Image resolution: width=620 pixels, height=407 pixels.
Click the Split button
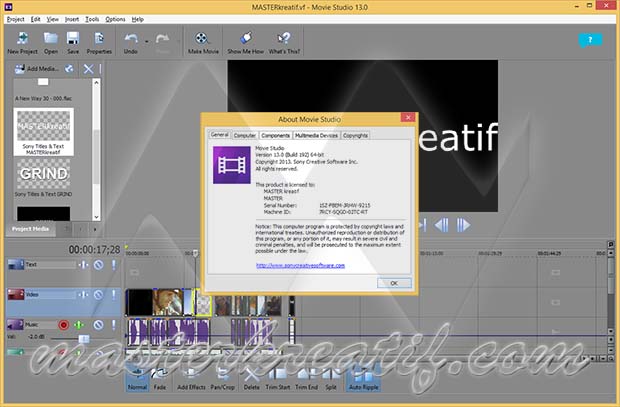pyautogui.click(x=331, y=379)
